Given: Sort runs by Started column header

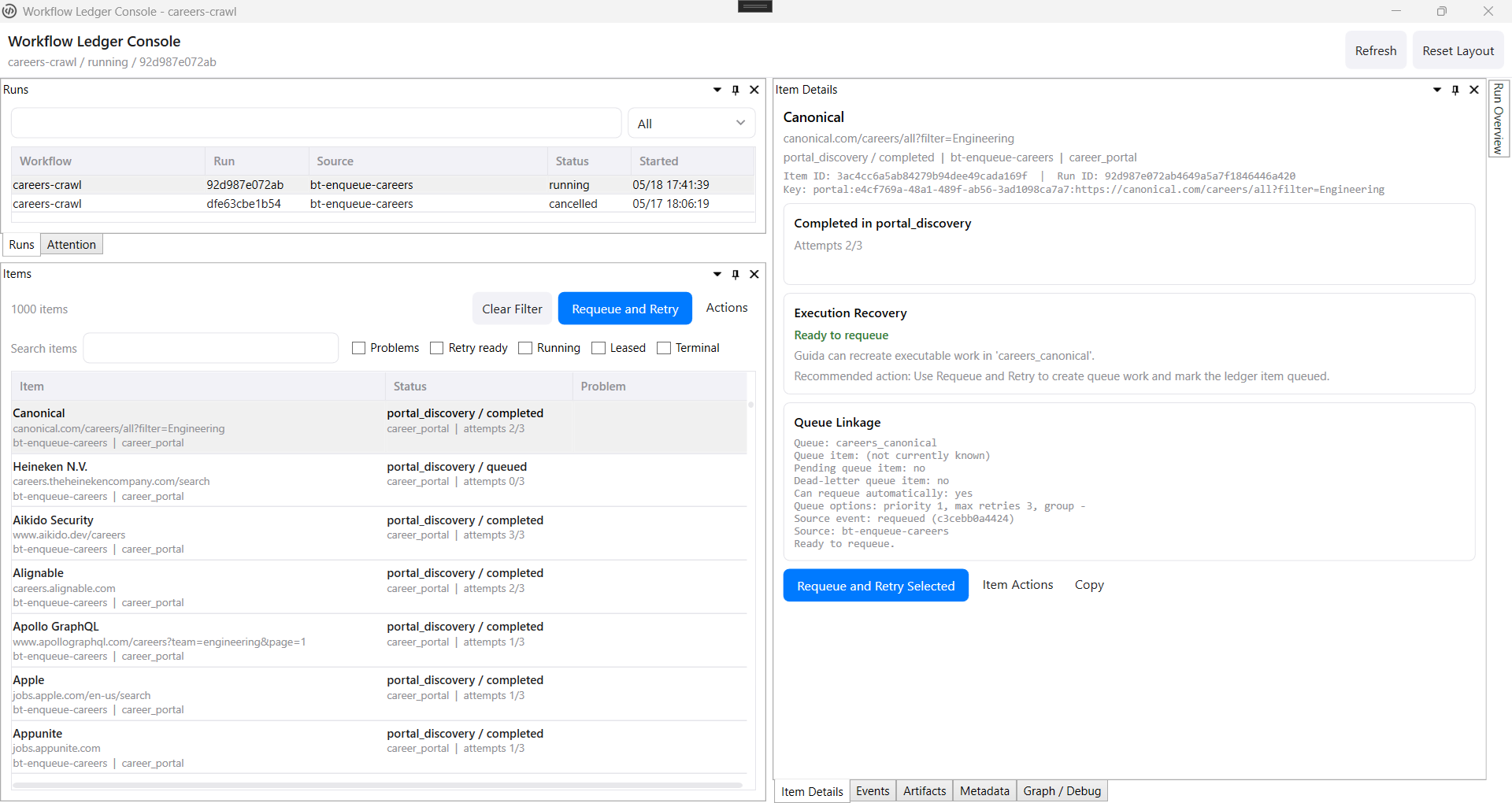Looking at the screenshot, I should coord(691,161).
